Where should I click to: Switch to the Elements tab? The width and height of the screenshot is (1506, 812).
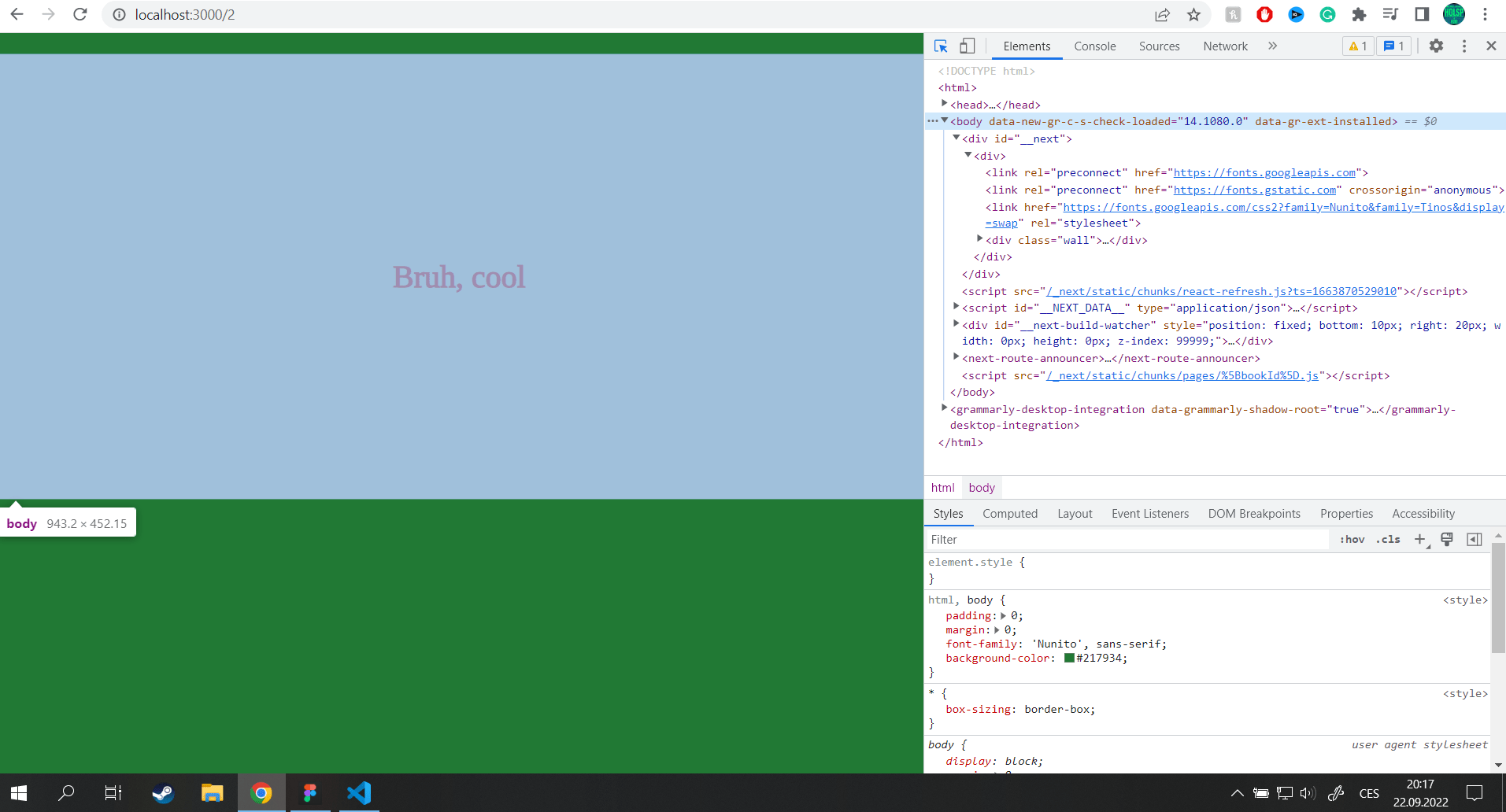click(x=1027, y=46)
